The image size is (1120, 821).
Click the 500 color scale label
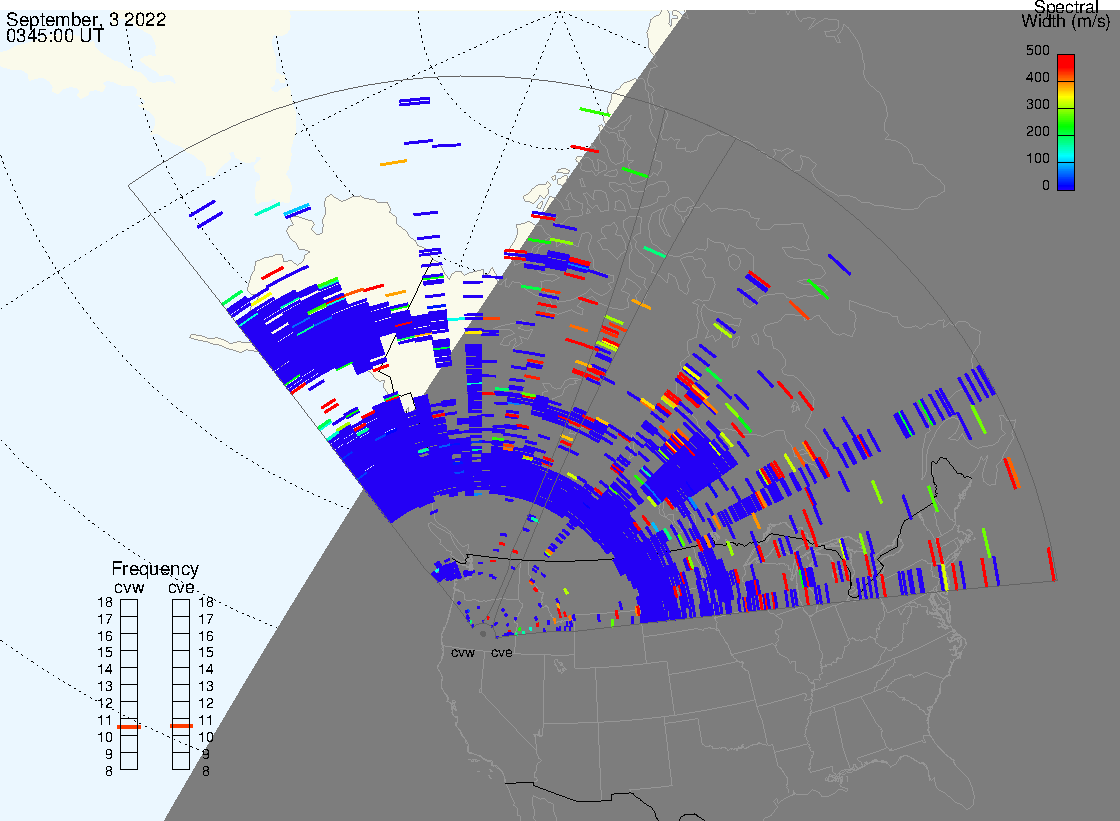tap(1037, 50)
